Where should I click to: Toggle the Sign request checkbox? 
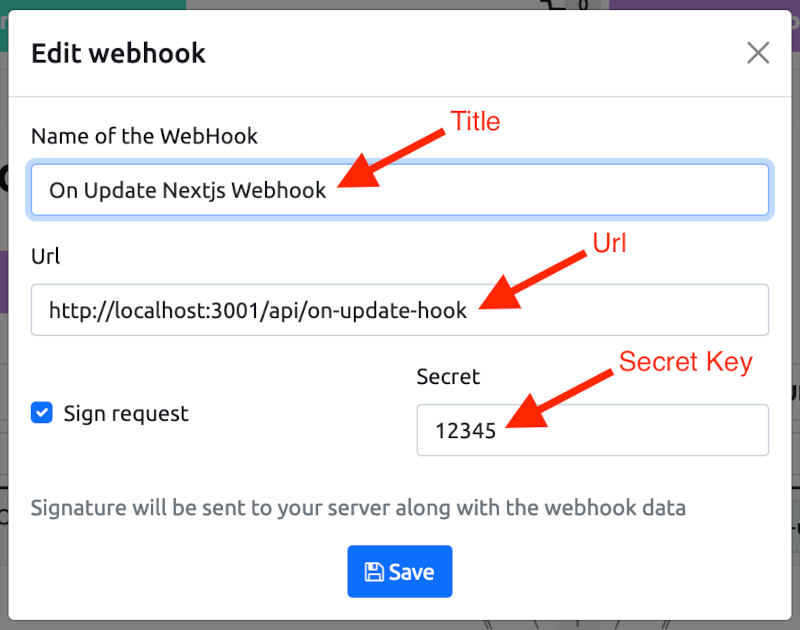[x=41, y=412]
